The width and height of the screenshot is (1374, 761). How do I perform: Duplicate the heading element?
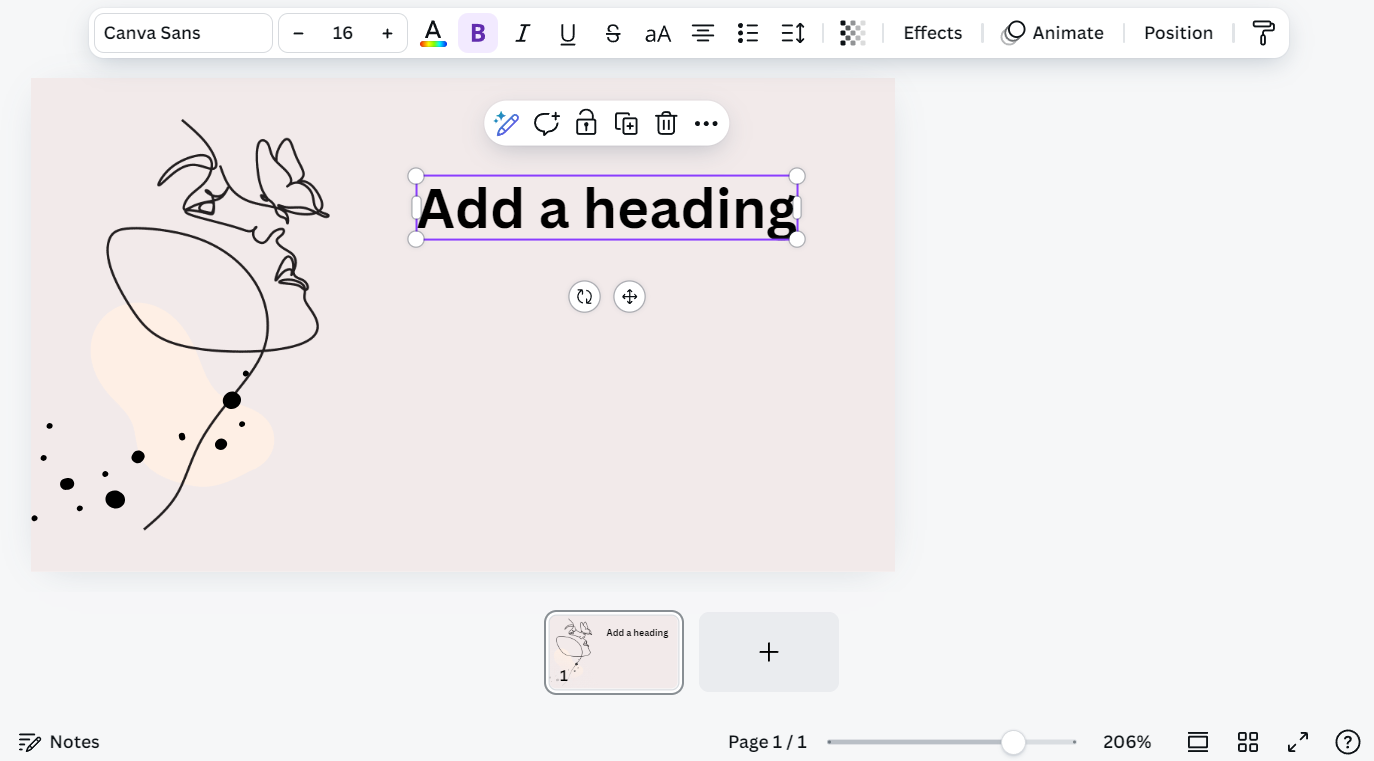pyautogui.click(x=626, y=123)
